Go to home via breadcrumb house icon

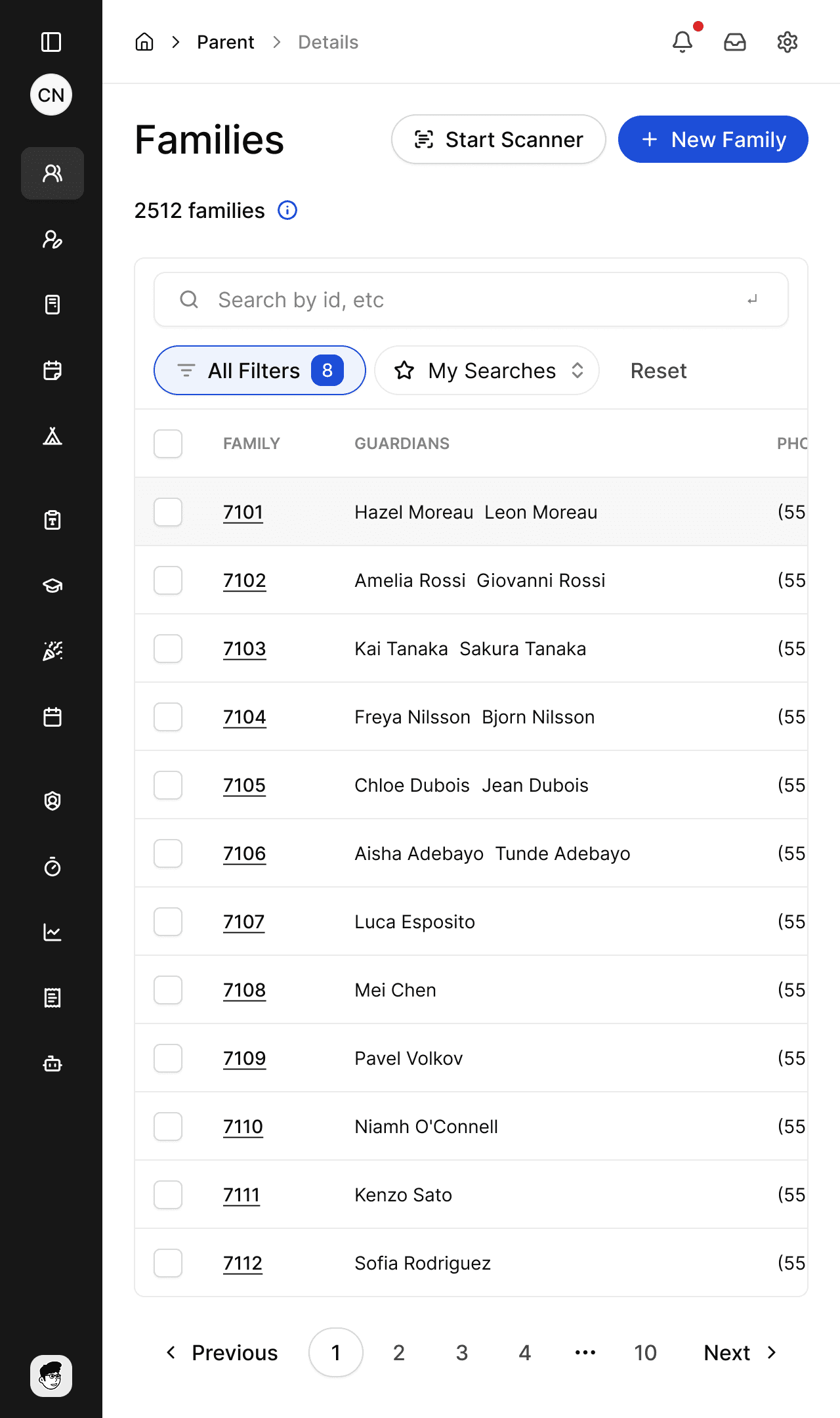click(x=144, y=42)
